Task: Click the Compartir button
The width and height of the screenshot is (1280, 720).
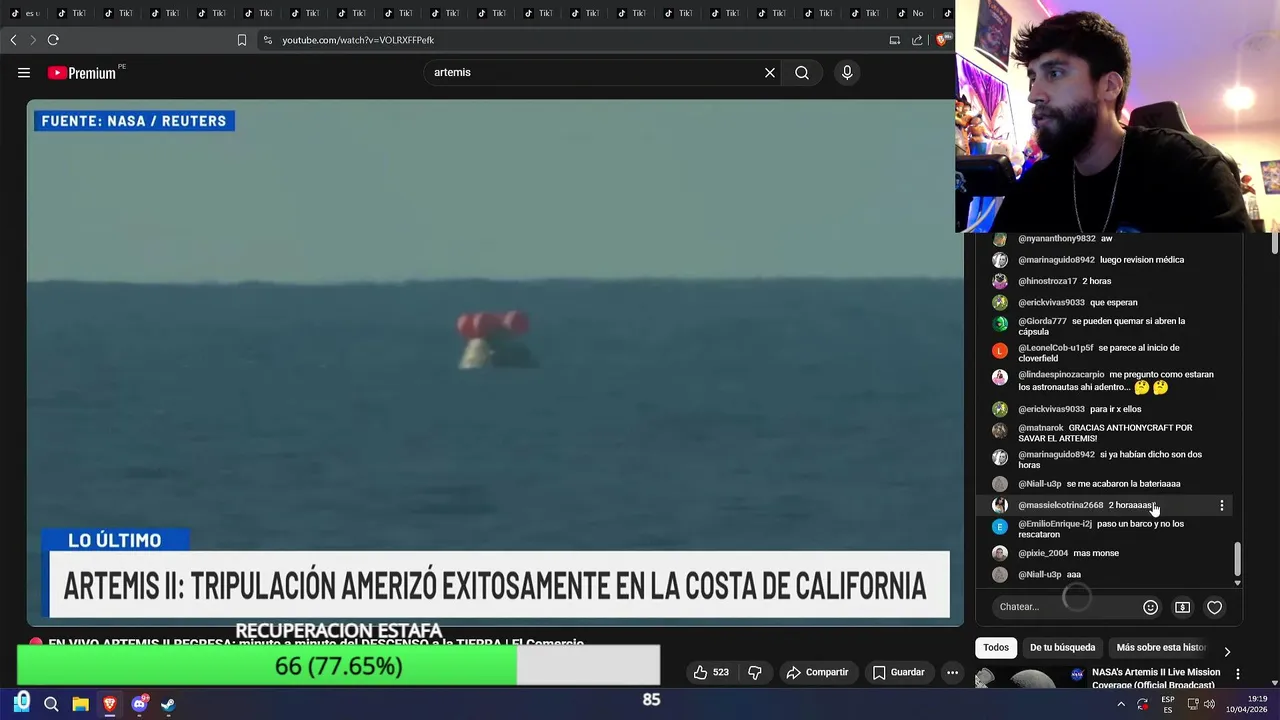Action: pos(817,672)
